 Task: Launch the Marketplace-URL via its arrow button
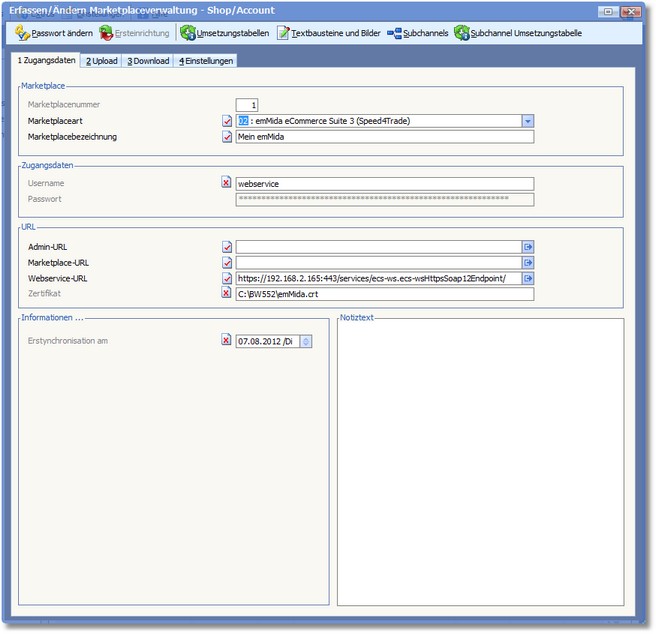(x=528, y=263)
